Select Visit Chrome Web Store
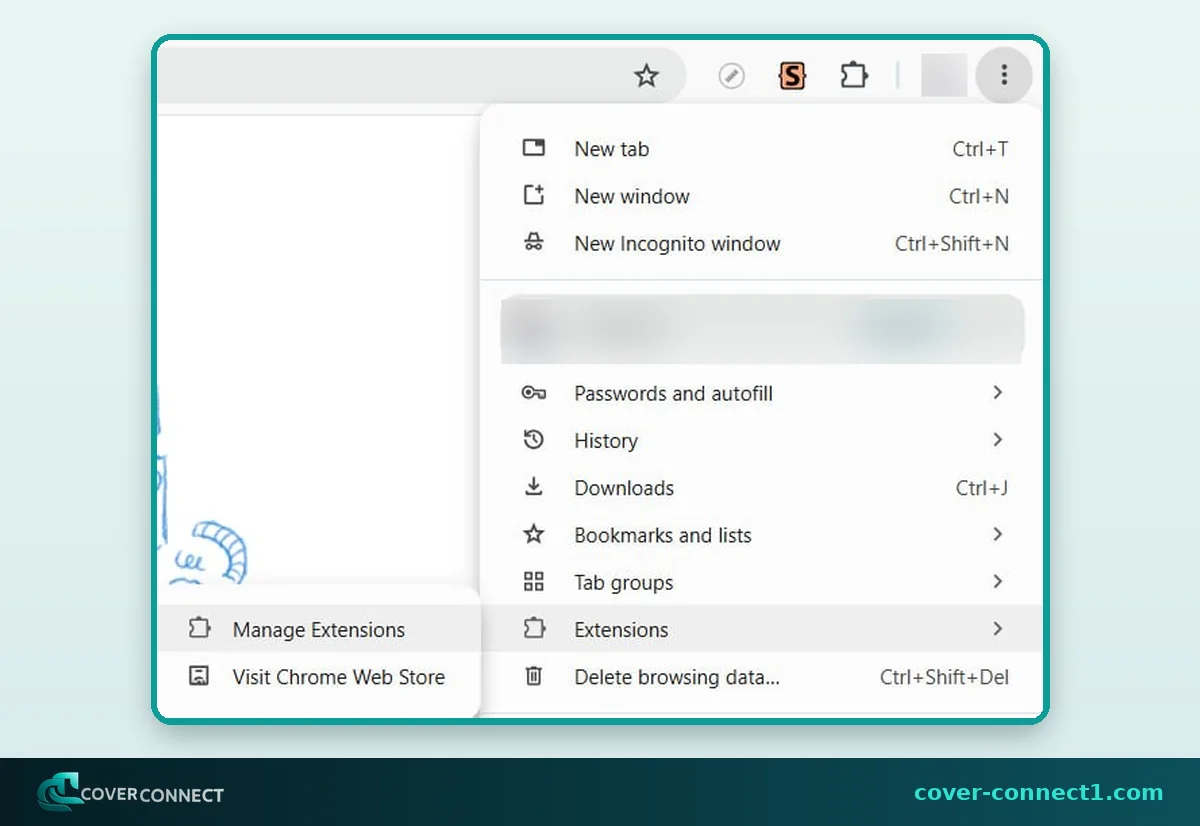The height and width of the screenshot is (826, 1200). pyautogui.click(x=319, y=677)
